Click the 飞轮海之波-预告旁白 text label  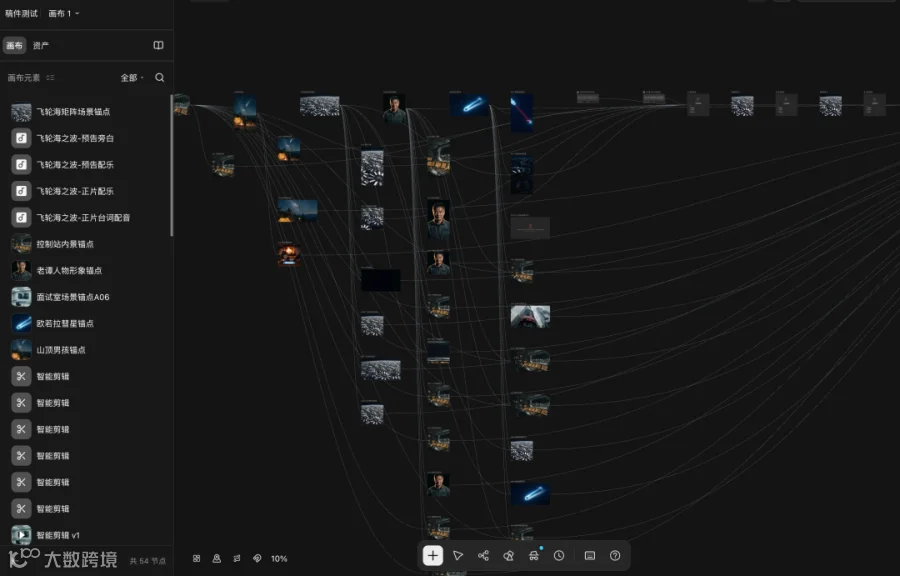(x=75, y=138)
